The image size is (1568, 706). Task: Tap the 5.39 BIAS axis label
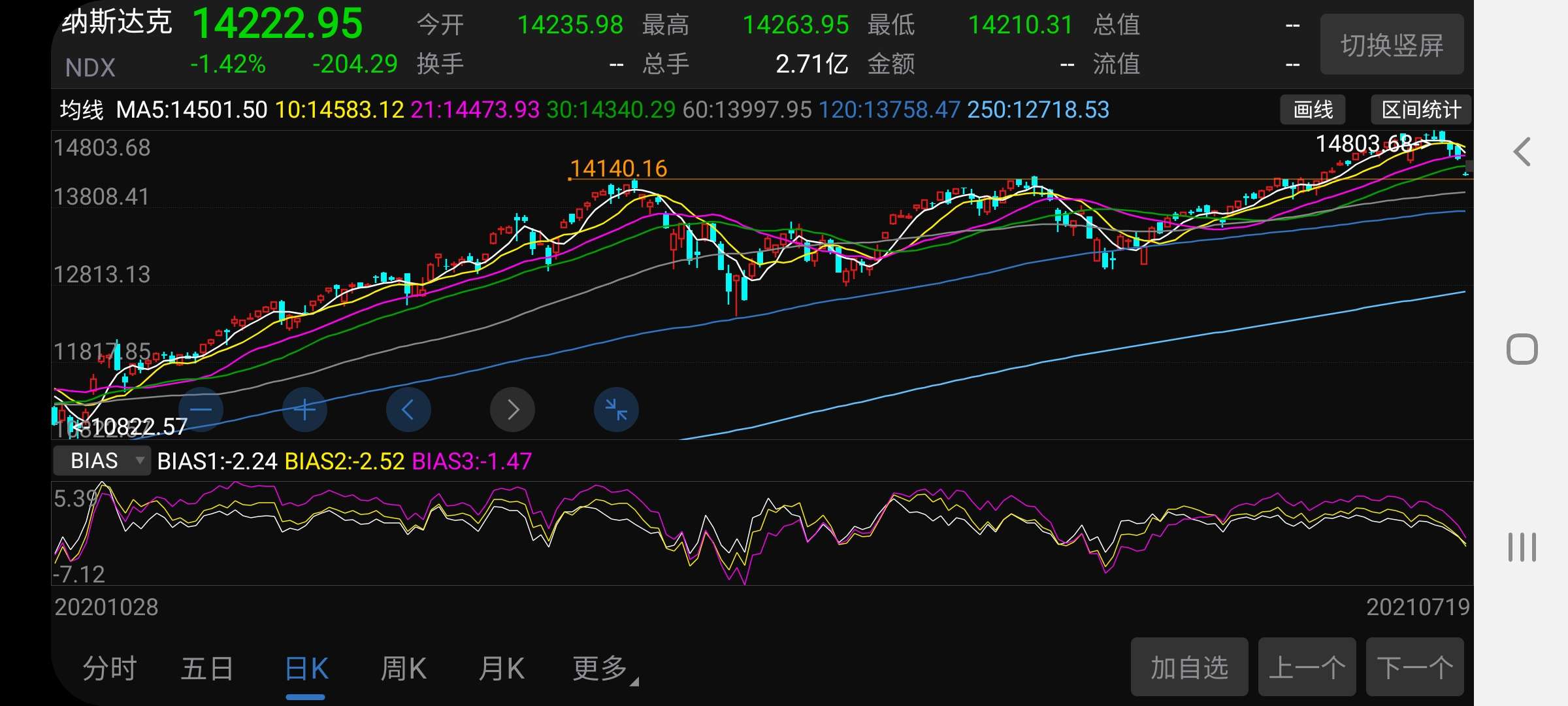[x=76, y=499]
